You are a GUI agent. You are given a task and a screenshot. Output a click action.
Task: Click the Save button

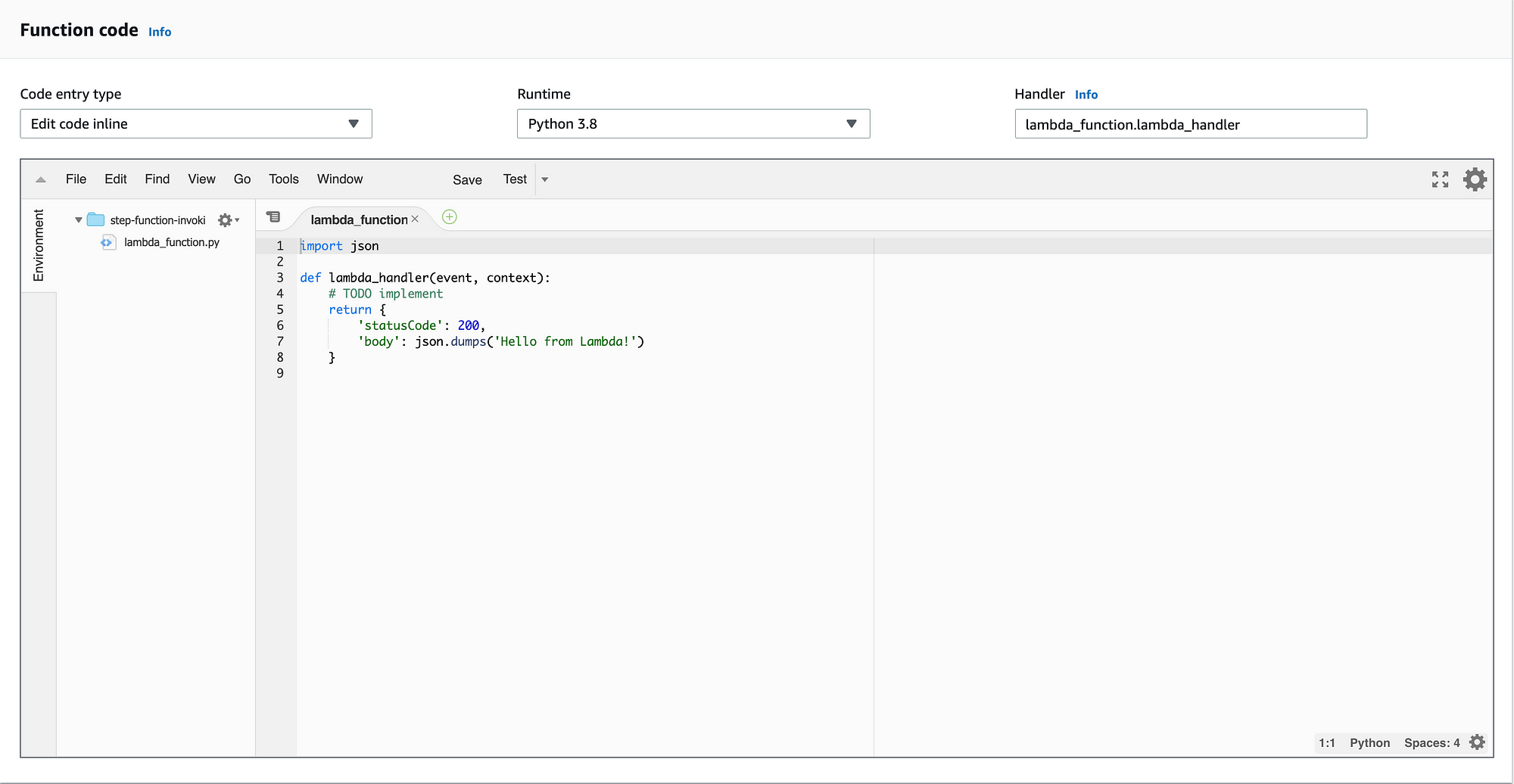coord(467,180)
